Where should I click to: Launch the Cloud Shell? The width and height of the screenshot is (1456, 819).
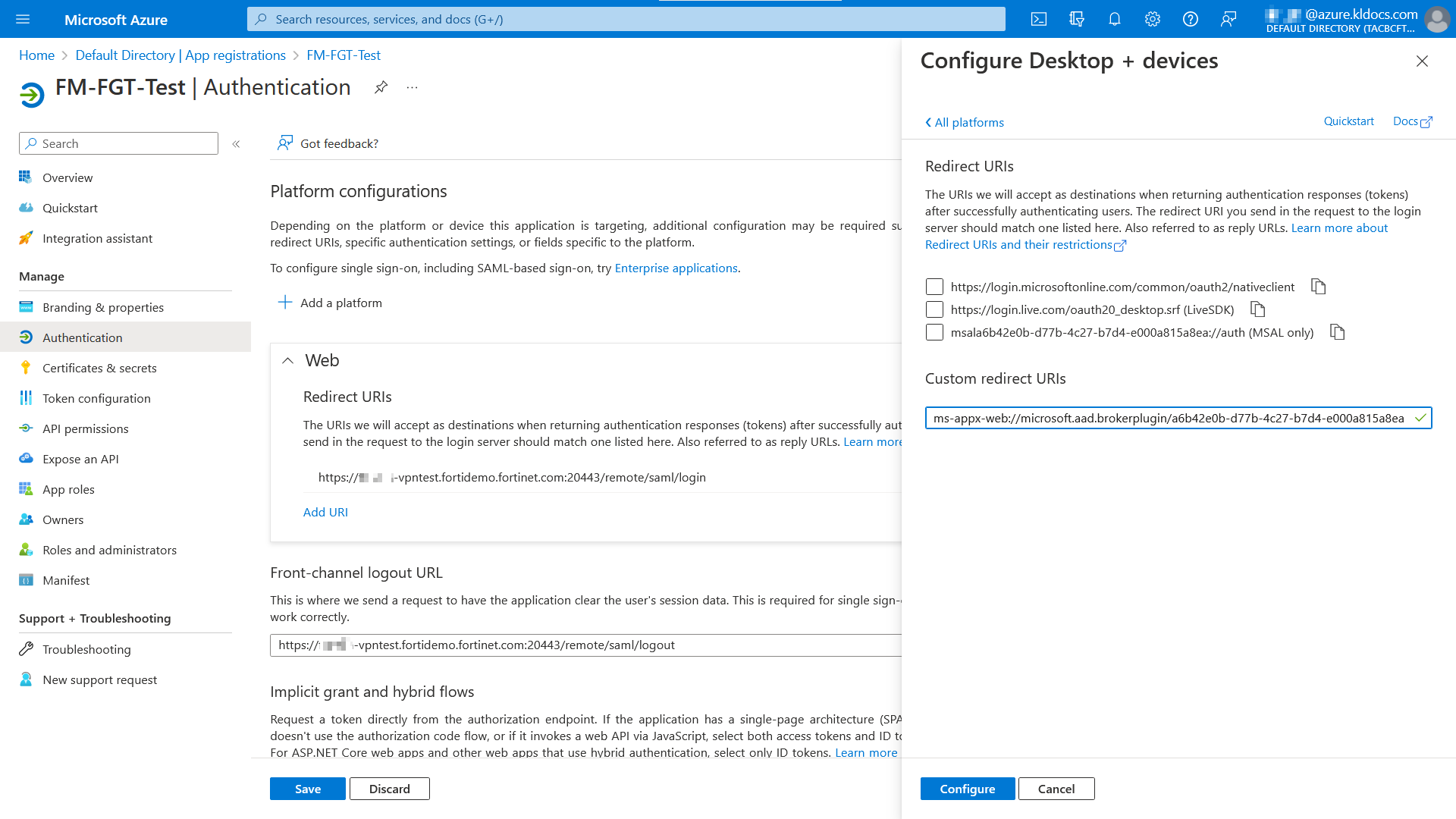click(x=1038, y=19)
